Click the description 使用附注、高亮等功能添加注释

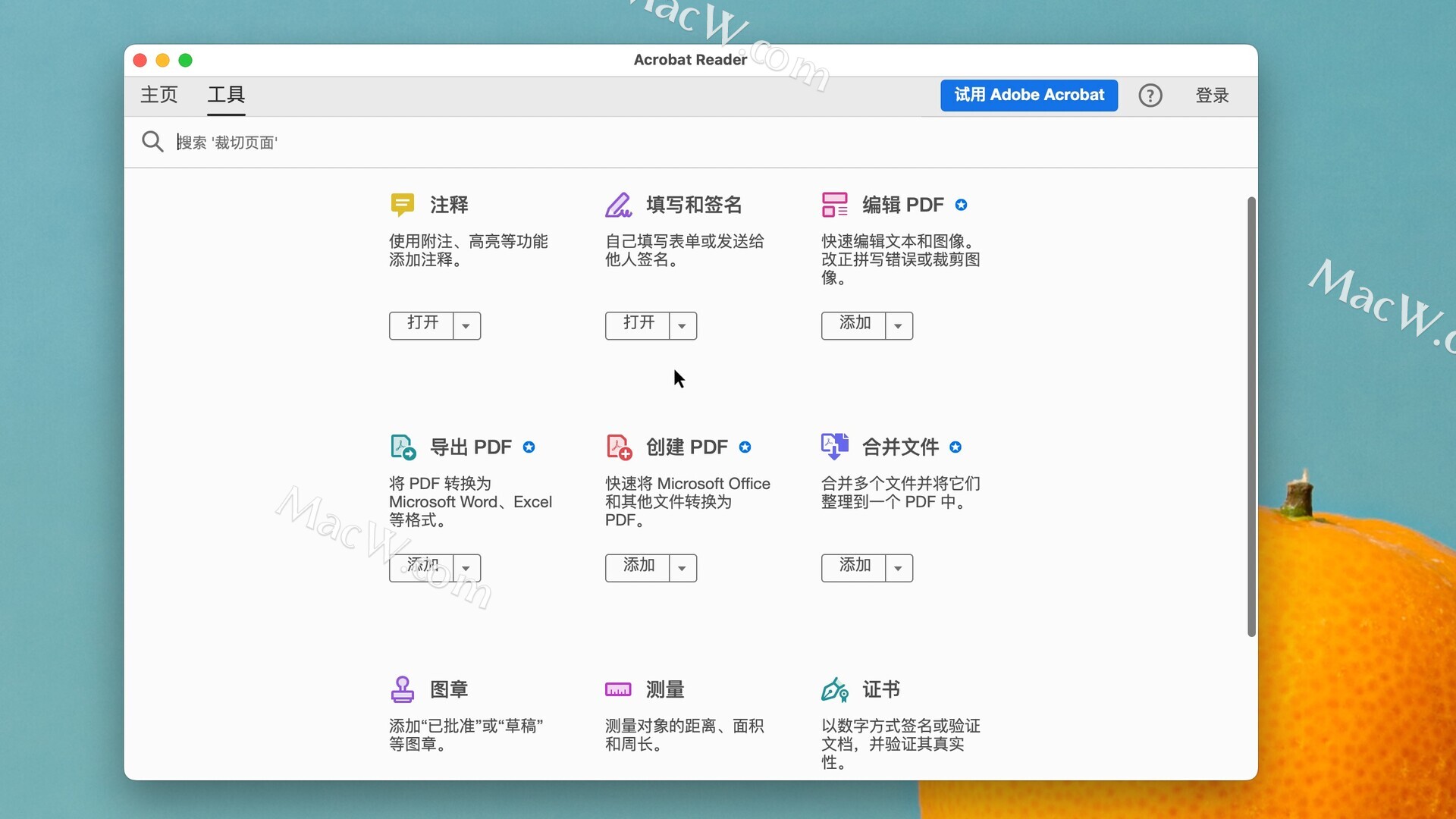point(469,250)
